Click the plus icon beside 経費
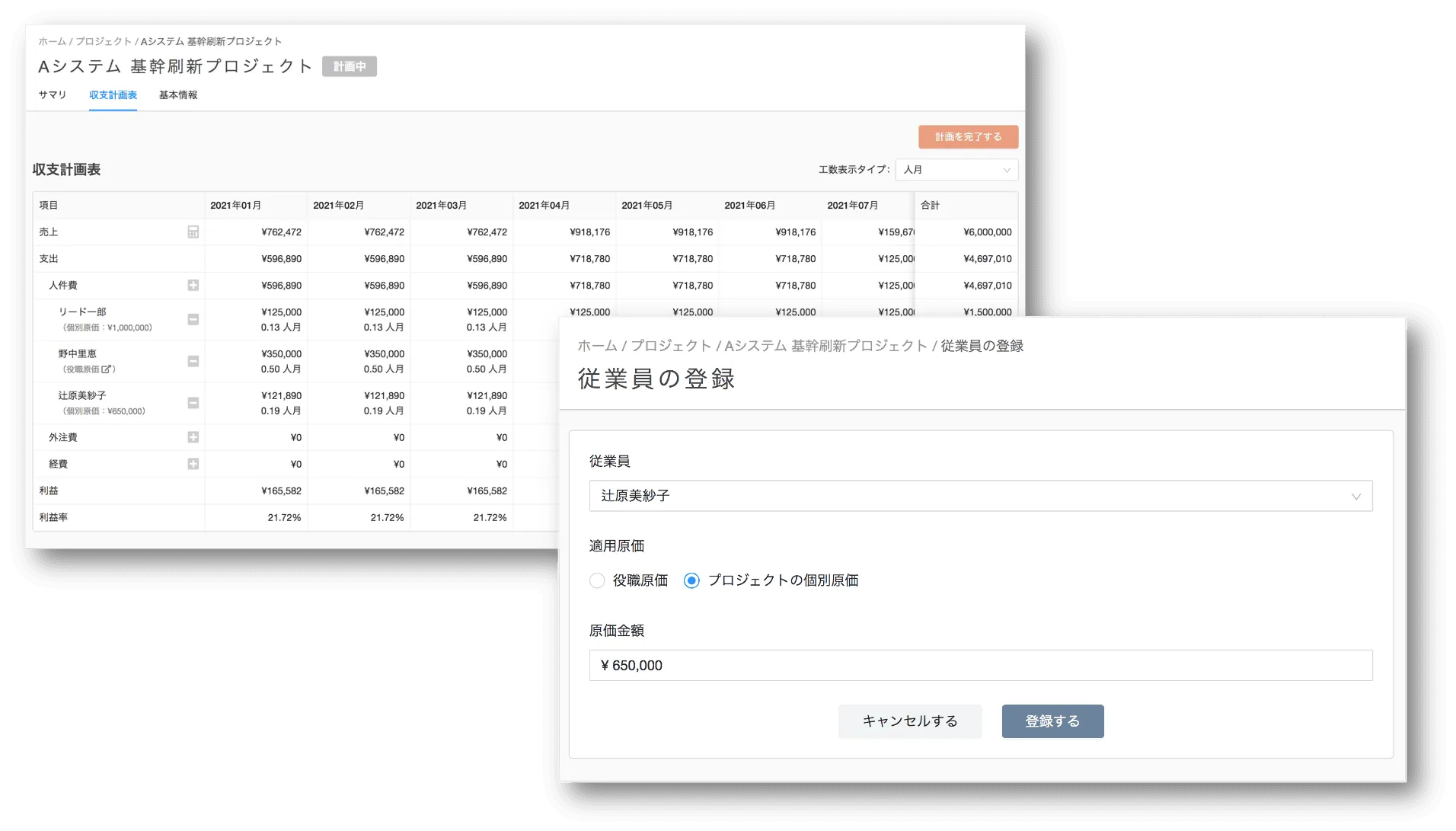Screen dimensions: 1456x831 (195, 464)
